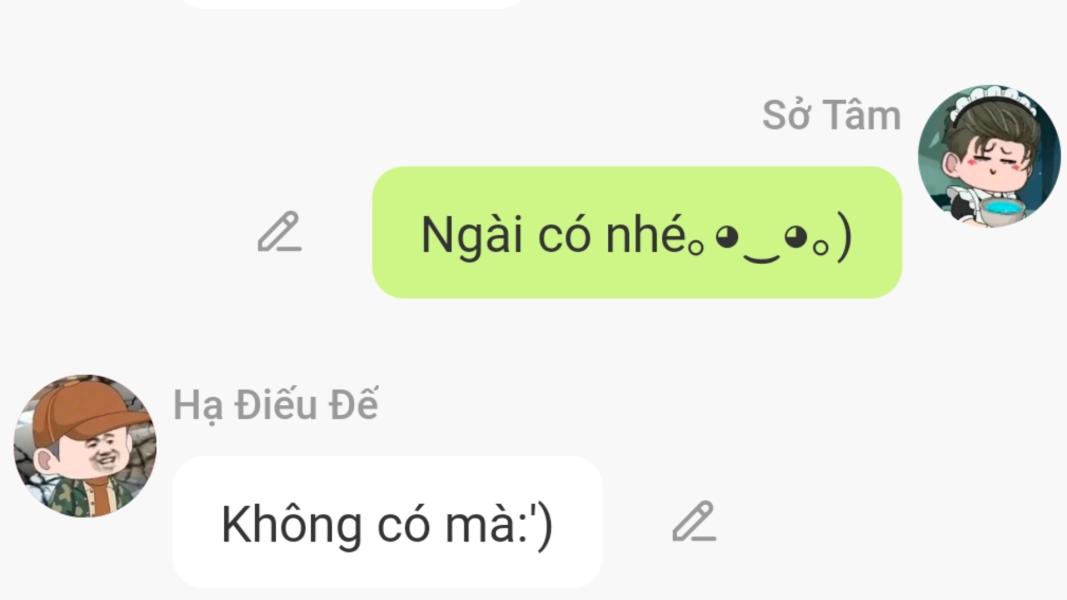This screenshot has height=600, width=1067.
Task: Click the sender name "Sở Tâm"
Action: click(831, 115)
